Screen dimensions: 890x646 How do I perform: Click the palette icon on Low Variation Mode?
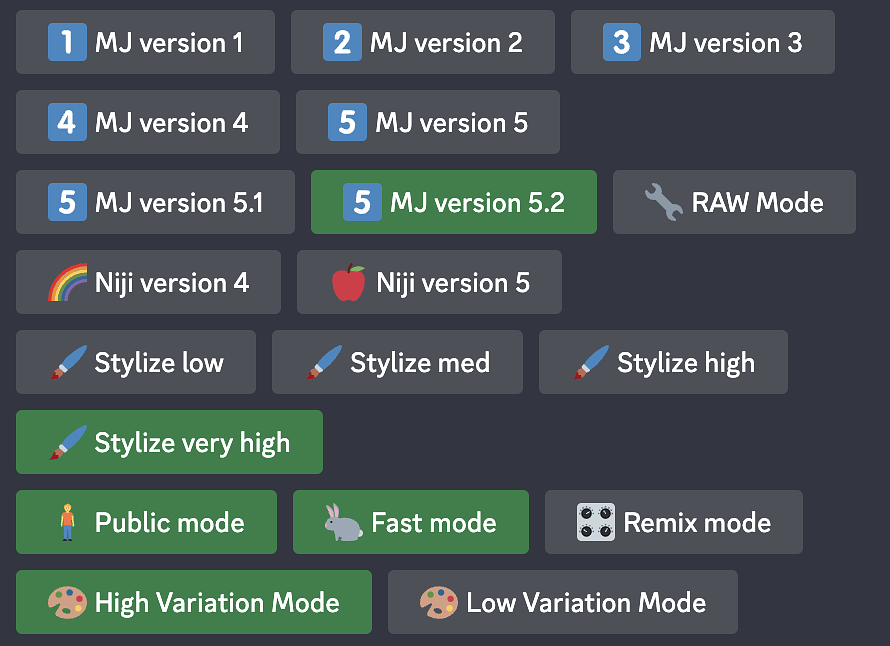[439, 603]
